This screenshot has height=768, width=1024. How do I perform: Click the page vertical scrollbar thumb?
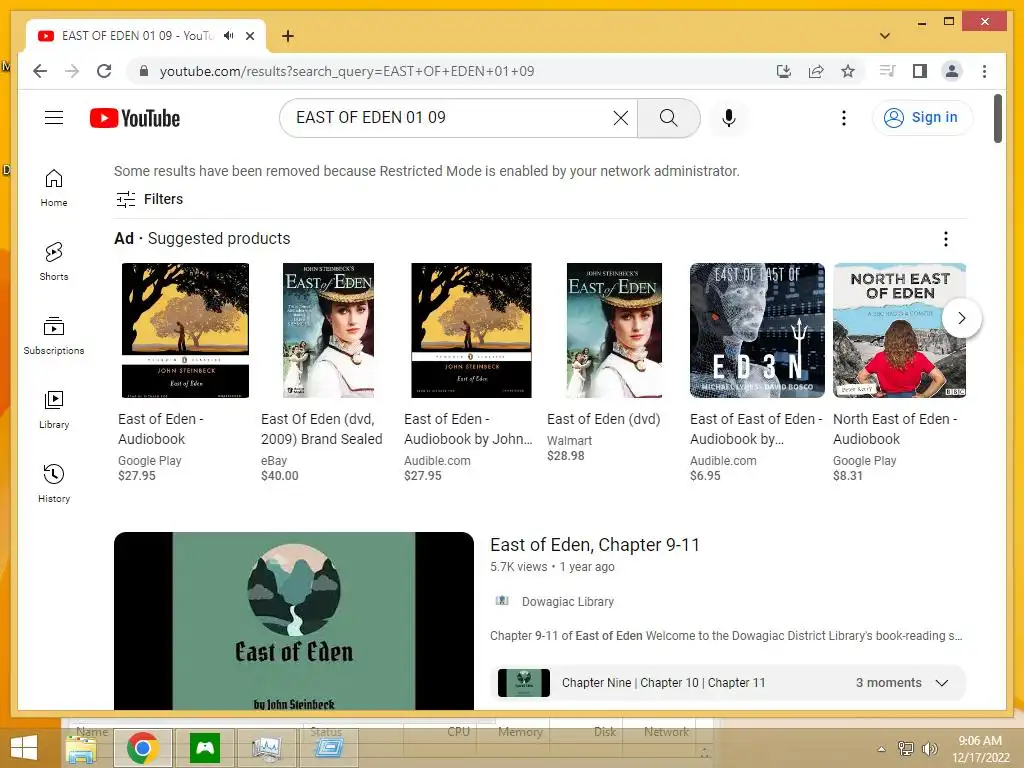click(998, 118)
